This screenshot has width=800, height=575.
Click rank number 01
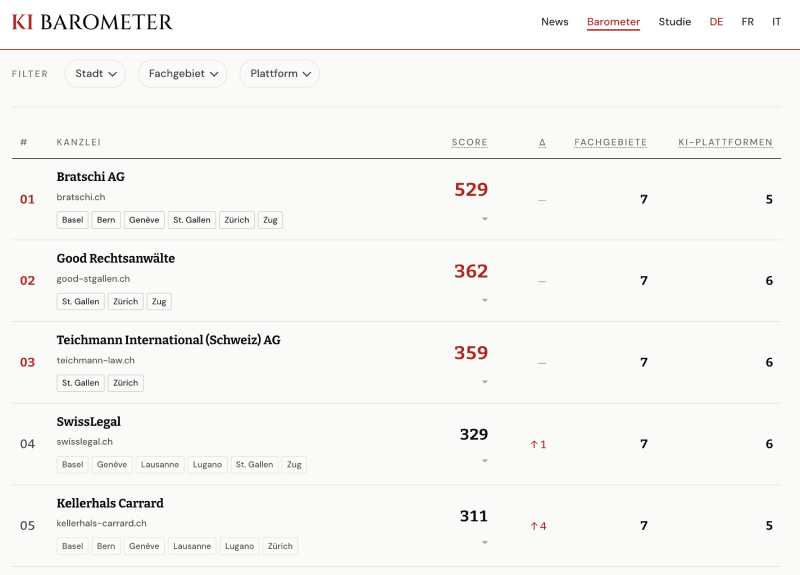tap(28, 199)
